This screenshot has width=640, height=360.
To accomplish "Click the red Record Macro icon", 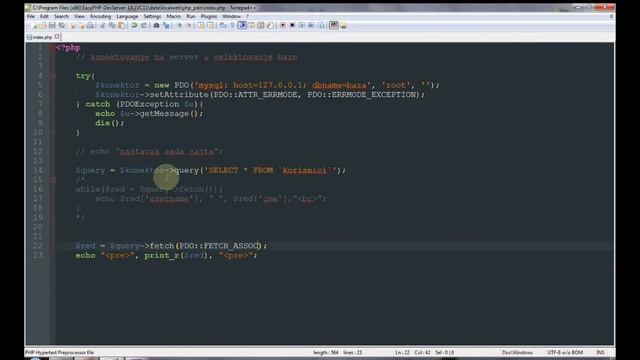I will click(x=282, y=25).
